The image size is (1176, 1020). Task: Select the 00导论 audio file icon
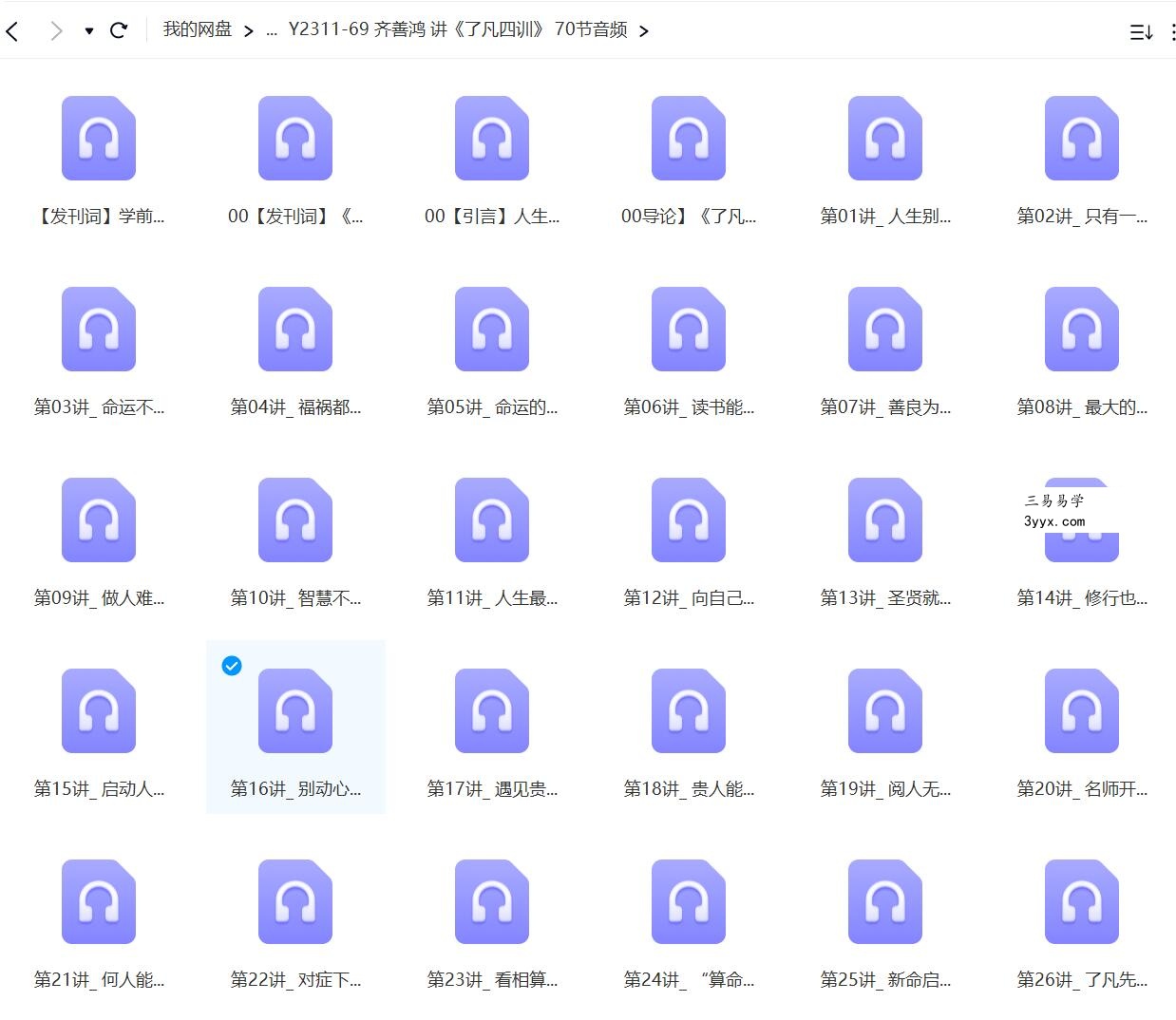point(689,138)
